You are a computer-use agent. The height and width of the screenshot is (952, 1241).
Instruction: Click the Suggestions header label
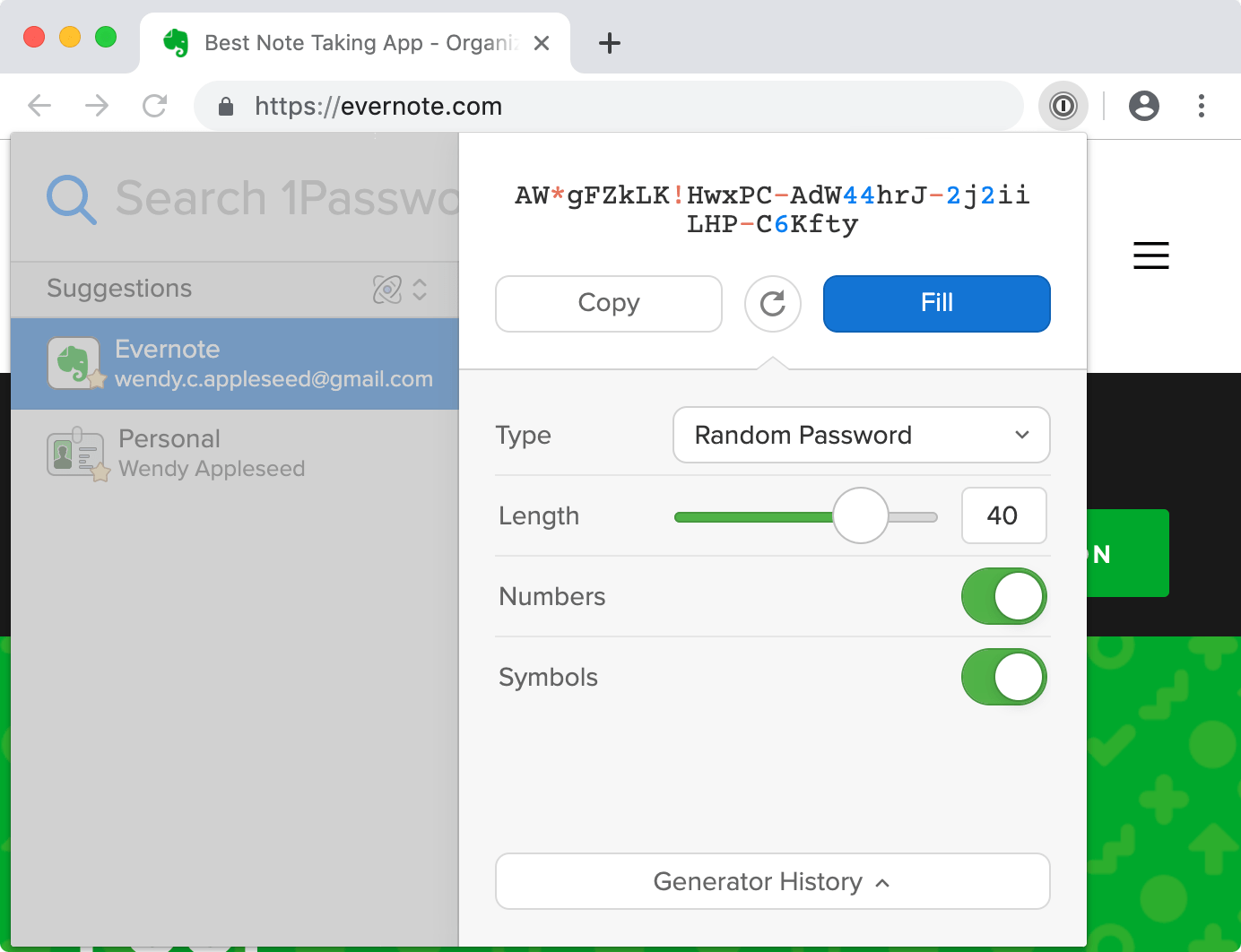tap(119, 289)
